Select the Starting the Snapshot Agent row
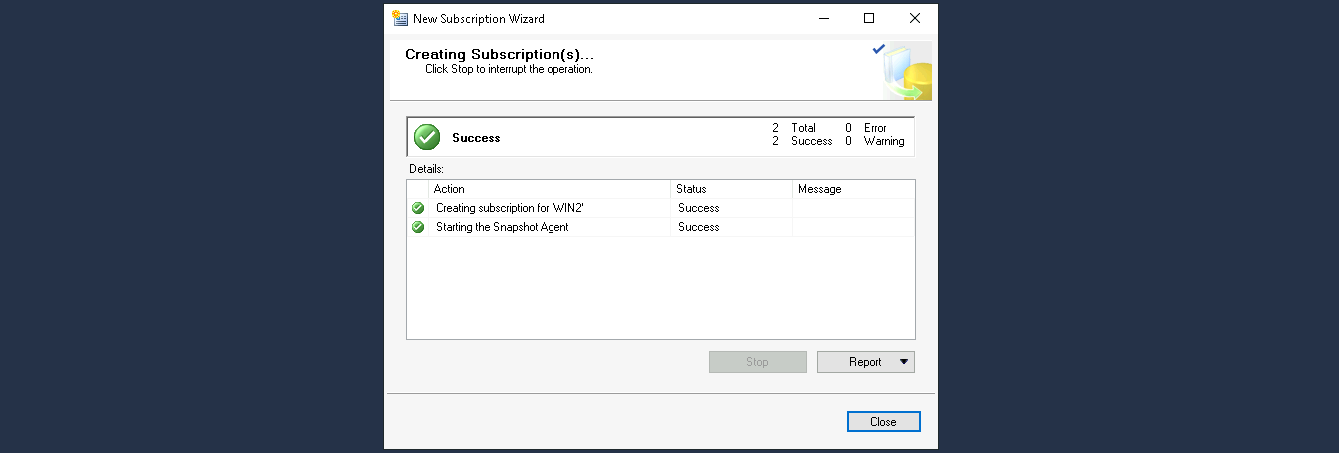The height and width of the screenshot is (453, 1339). point(502,227)
